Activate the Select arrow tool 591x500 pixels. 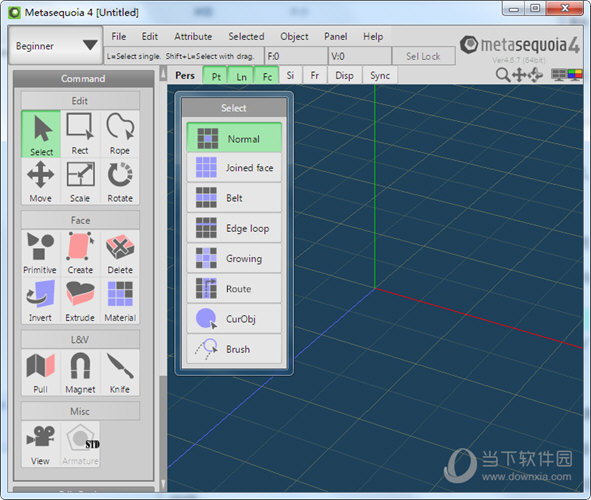[41, 134]
